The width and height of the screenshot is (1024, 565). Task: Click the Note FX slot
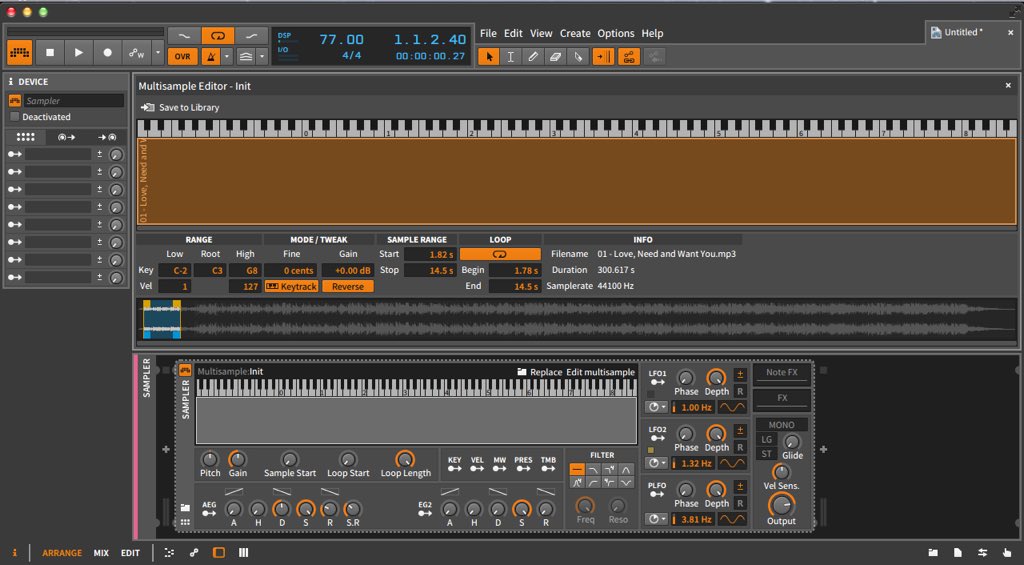[x=782, y=372]
